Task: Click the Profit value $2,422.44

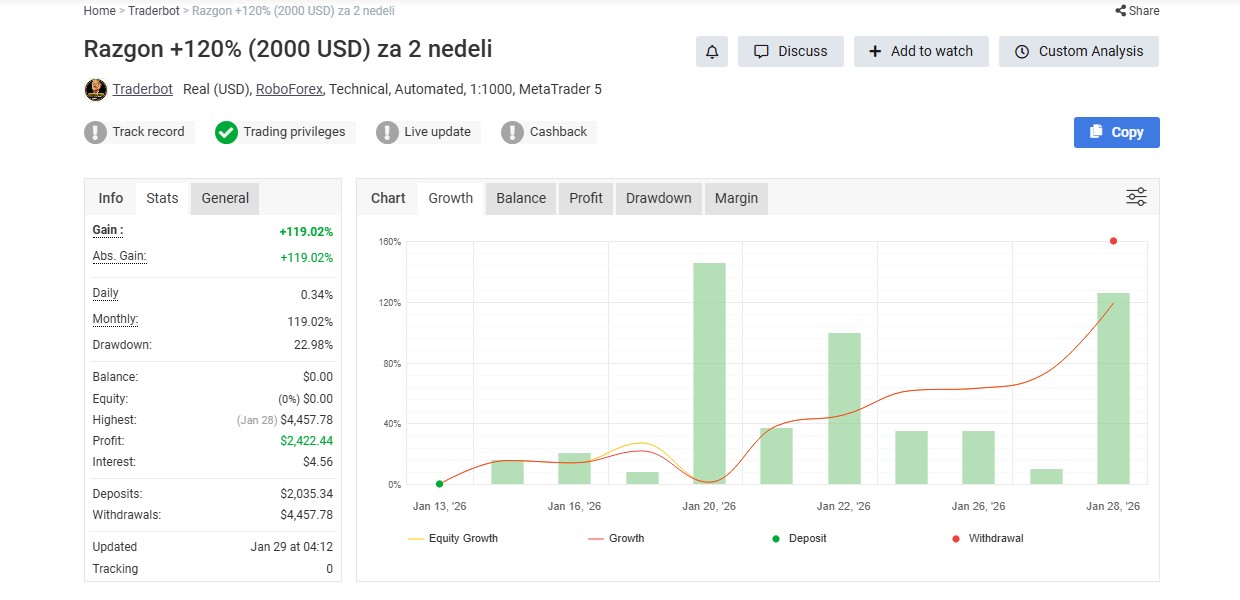Action: pyautogui.click(x=307, y=441)
